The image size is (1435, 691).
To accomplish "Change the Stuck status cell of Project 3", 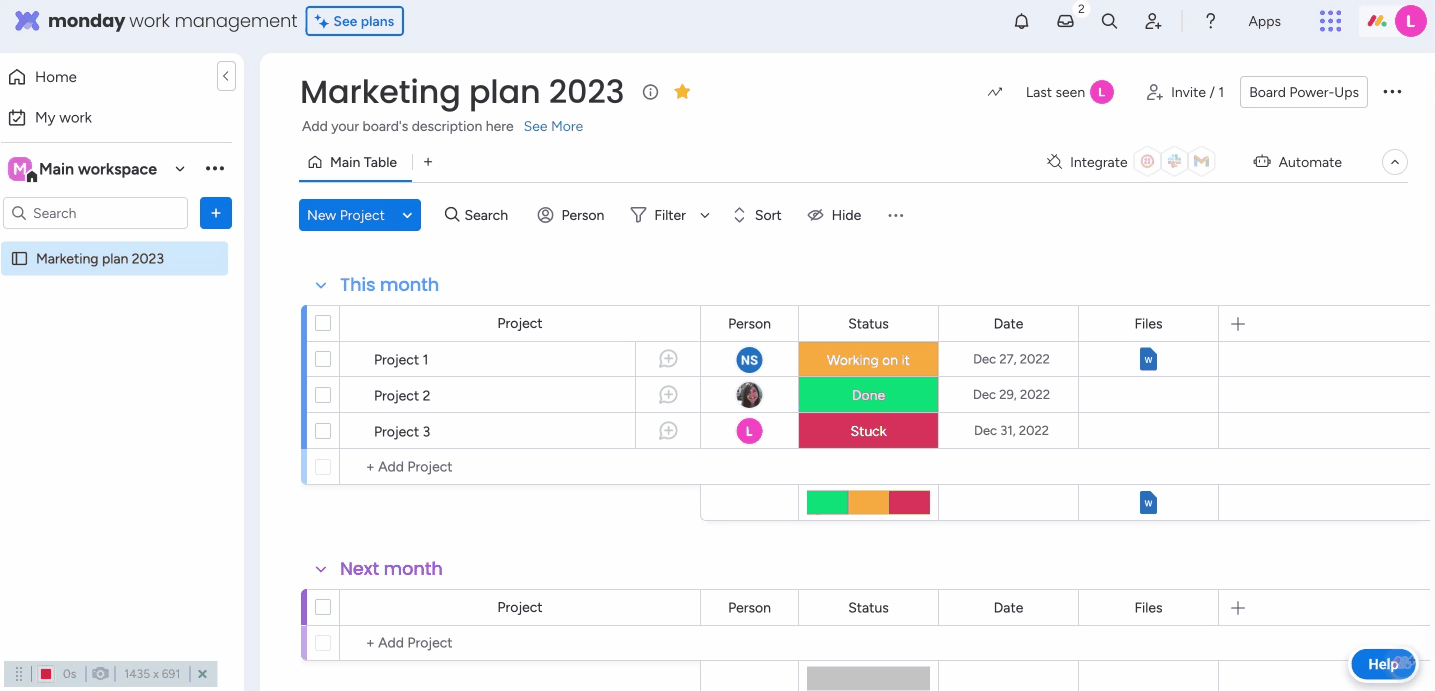I will click(x=868, y=431).
